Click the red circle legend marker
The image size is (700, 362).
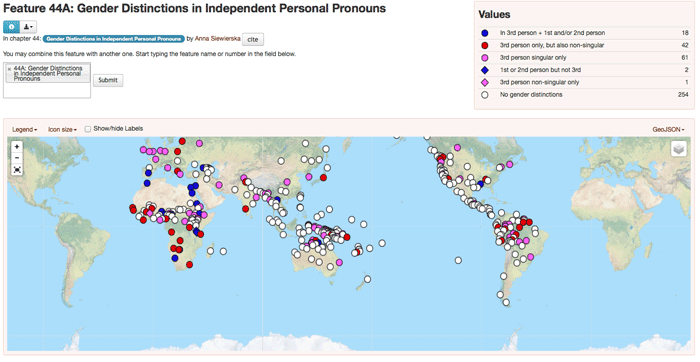tap(485, 46)
